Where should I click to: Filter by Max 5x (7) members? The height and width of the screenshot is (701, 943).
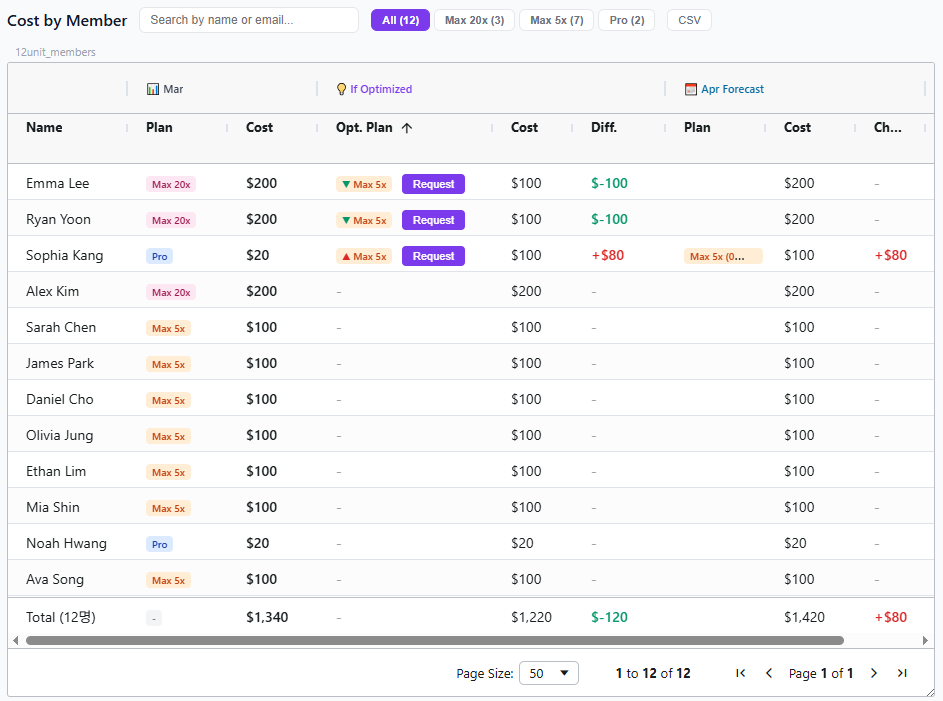[x=556, y=20]
